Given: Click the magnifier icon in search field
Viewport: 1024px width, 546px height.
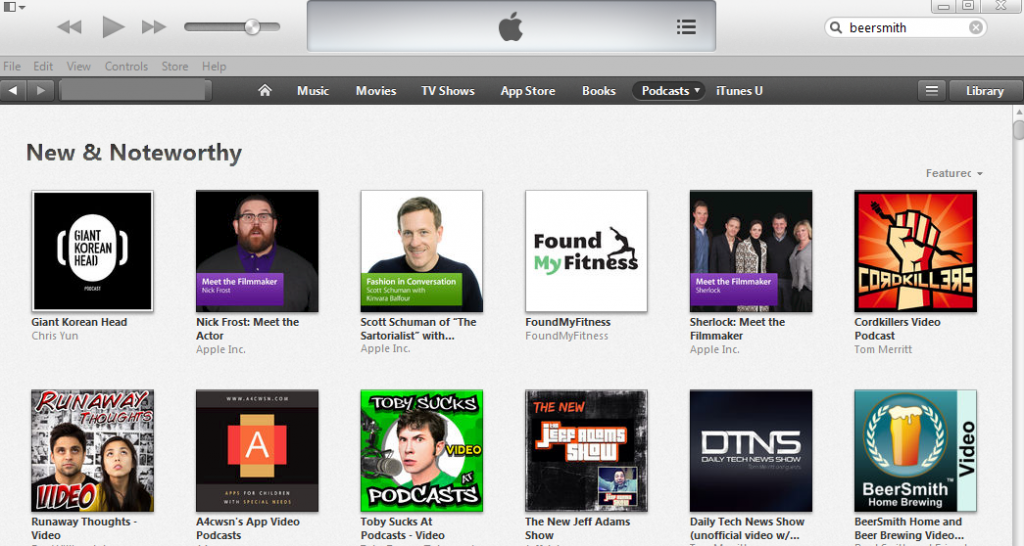Looking at the screenshot, I should click(836, 27).
